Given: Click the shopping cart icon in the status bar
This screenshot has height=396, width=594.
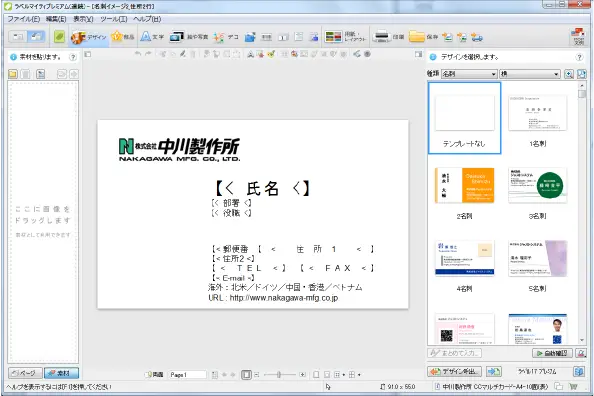Looking at the screenshot, I should pos(573,387).
